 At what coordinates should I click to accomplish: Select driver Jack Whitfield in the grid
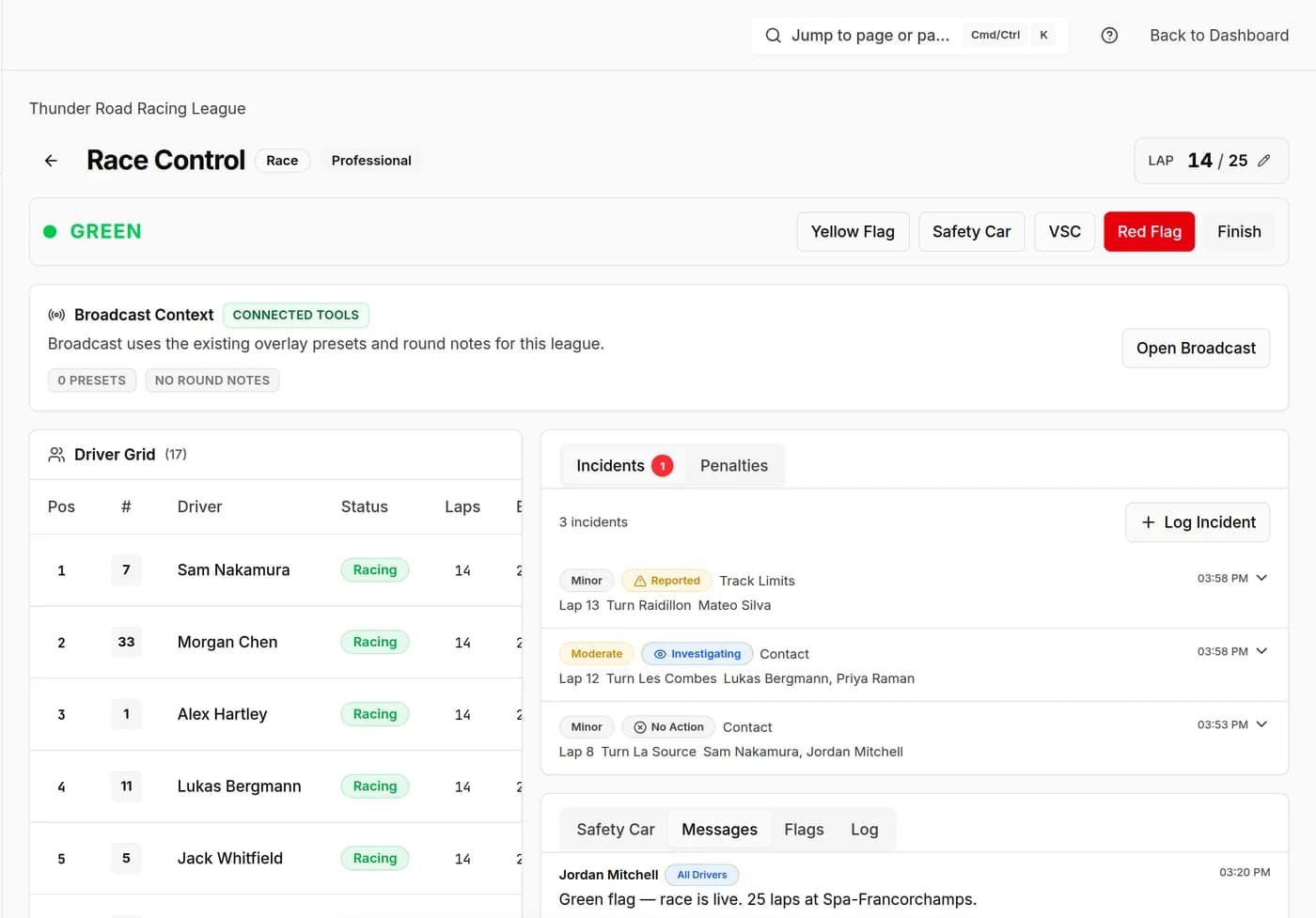coord(230,859)
